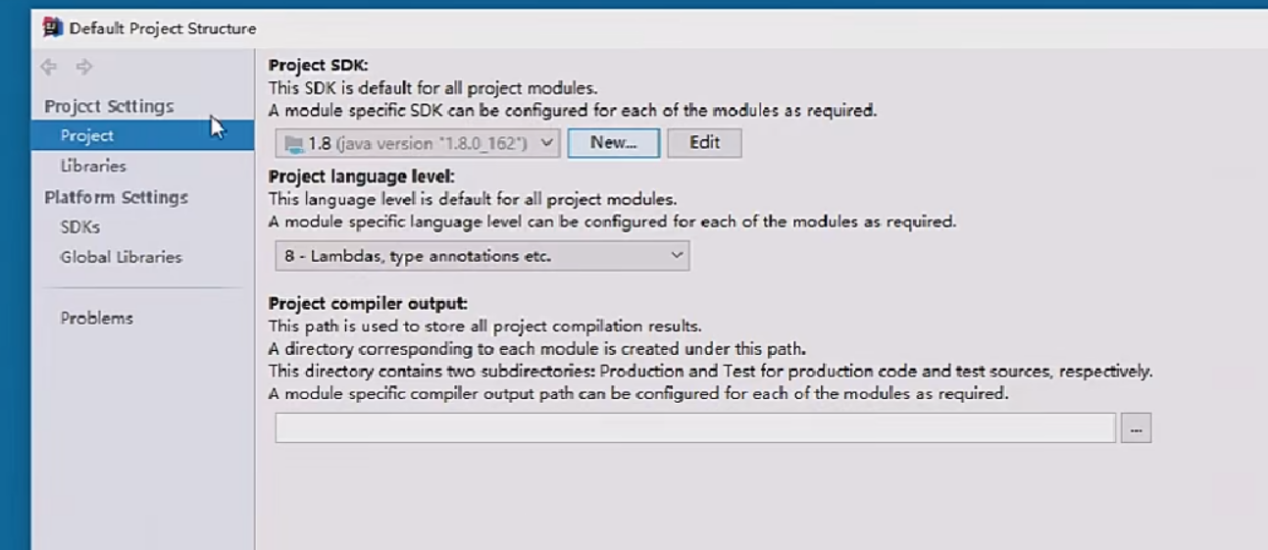Open the Libraries settings page
This screenshot has width=1268, height=550.
(93, 166)
